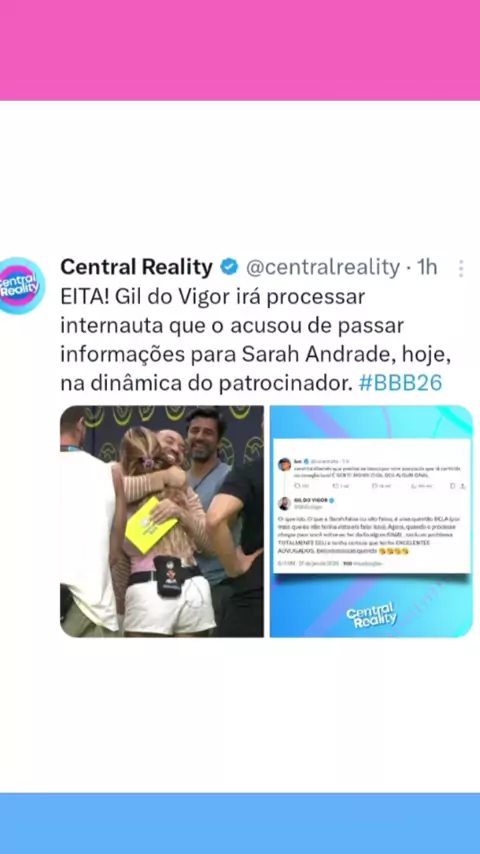Click the Gil do Vigor avatar in screenshot

pyautogui.click(x=284, y=503)
